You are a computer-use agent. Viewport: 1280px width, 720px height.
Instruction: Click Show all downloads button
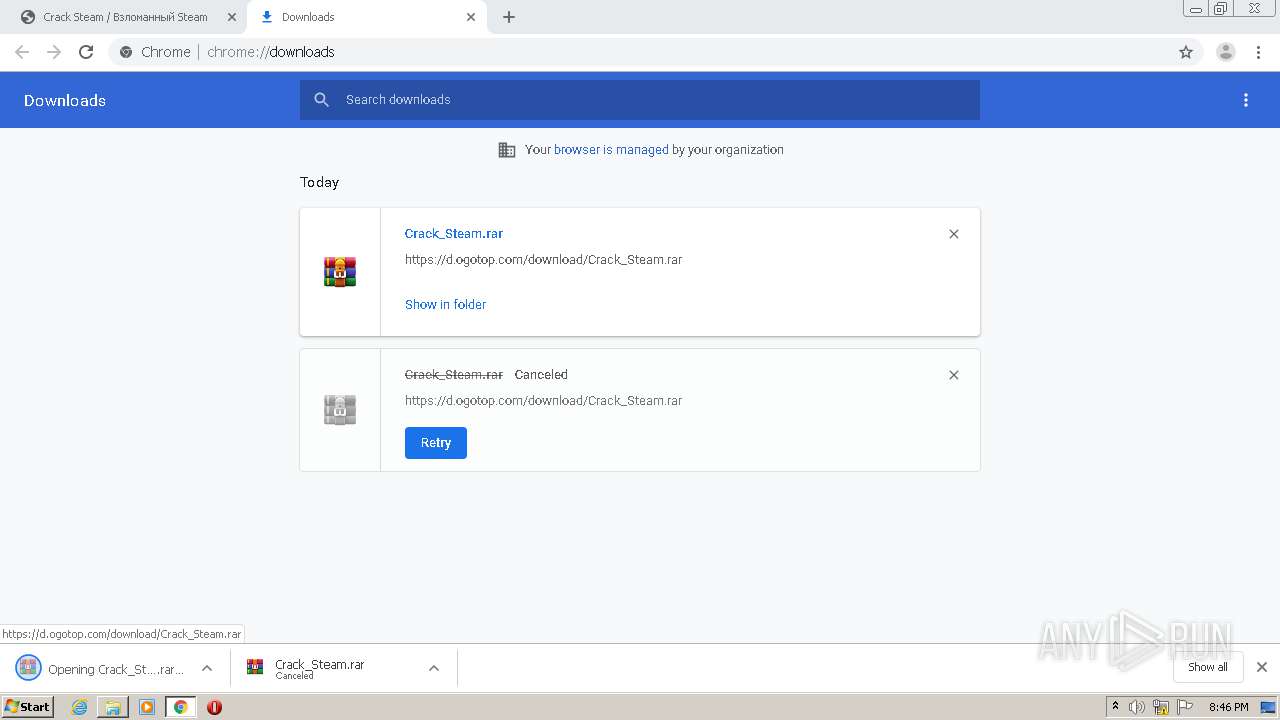click(1208, 667)
